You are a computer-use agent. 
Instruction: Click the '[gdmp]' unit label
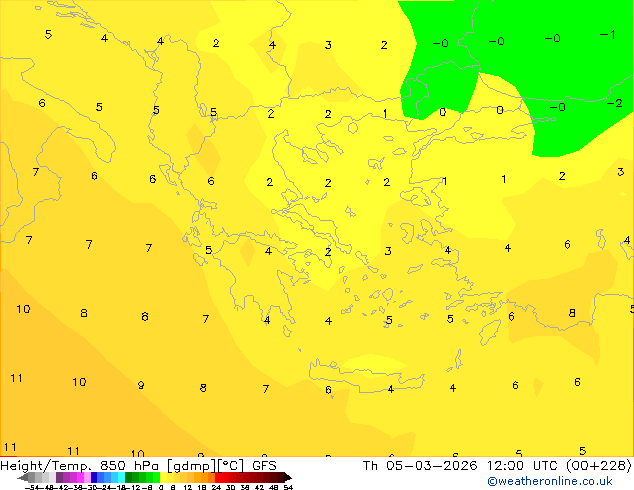[x=192, y=466]
